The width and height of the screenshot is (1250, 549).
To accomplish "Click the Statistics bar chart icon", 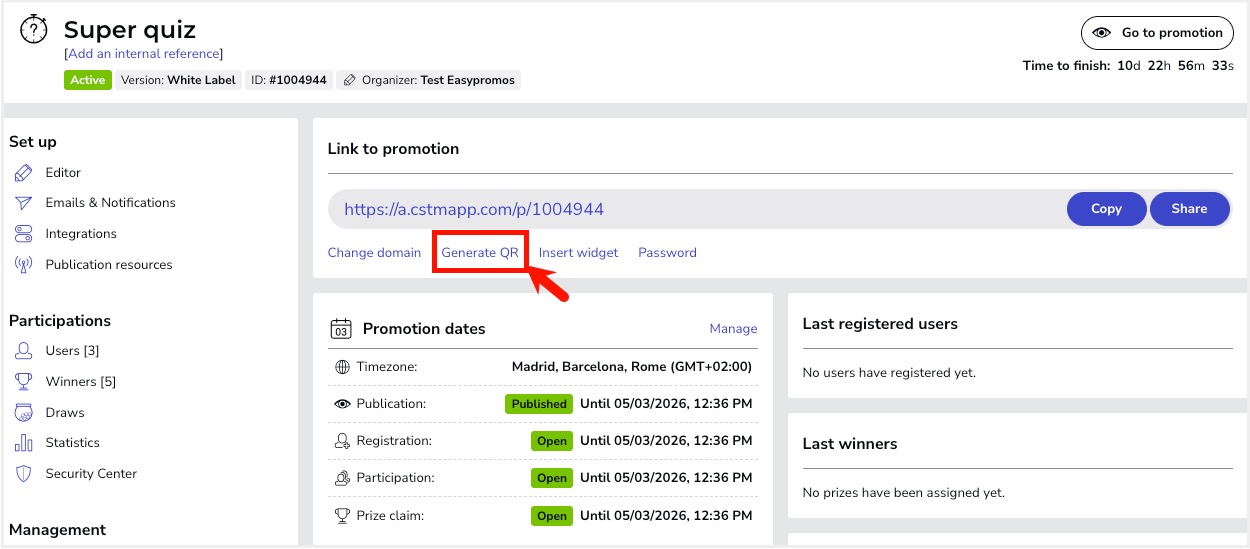I will click(24, 443).
